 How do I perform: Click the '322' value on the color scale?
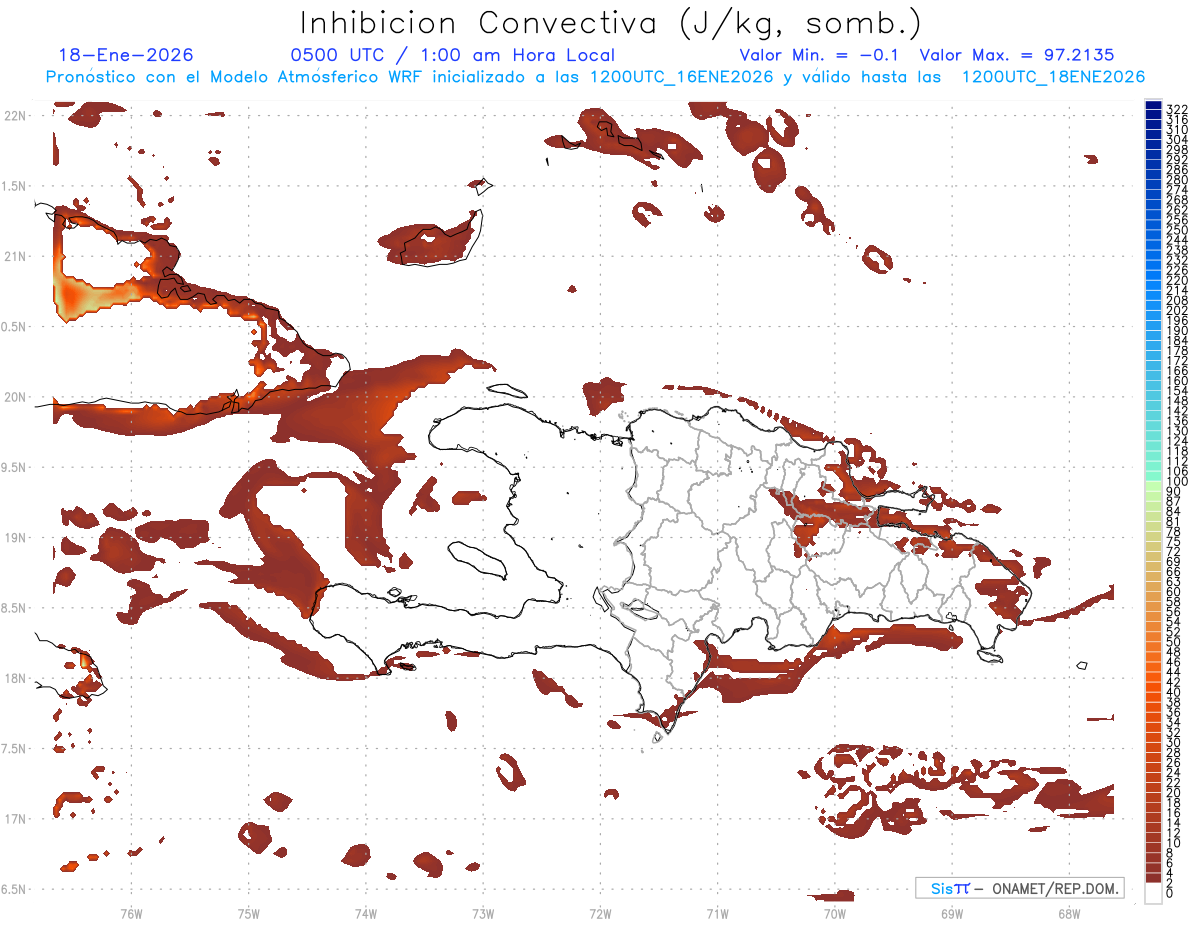(x=1176, y=108)
